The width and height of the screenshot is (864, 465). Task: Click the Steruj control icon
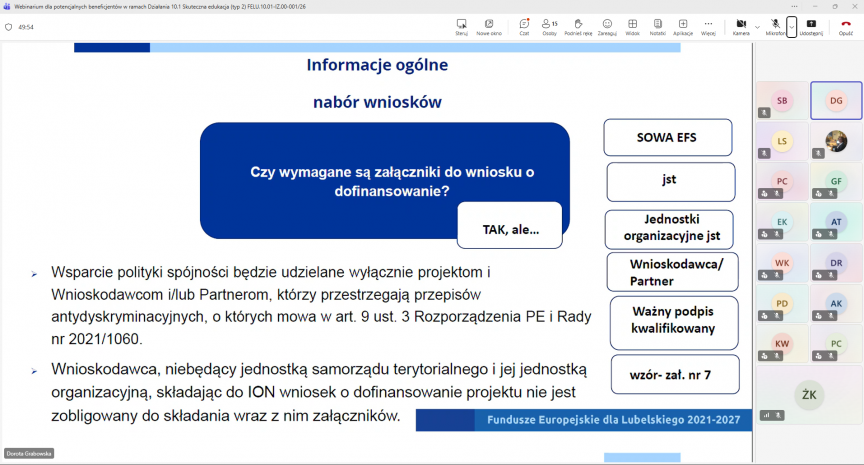click(461, 26)
